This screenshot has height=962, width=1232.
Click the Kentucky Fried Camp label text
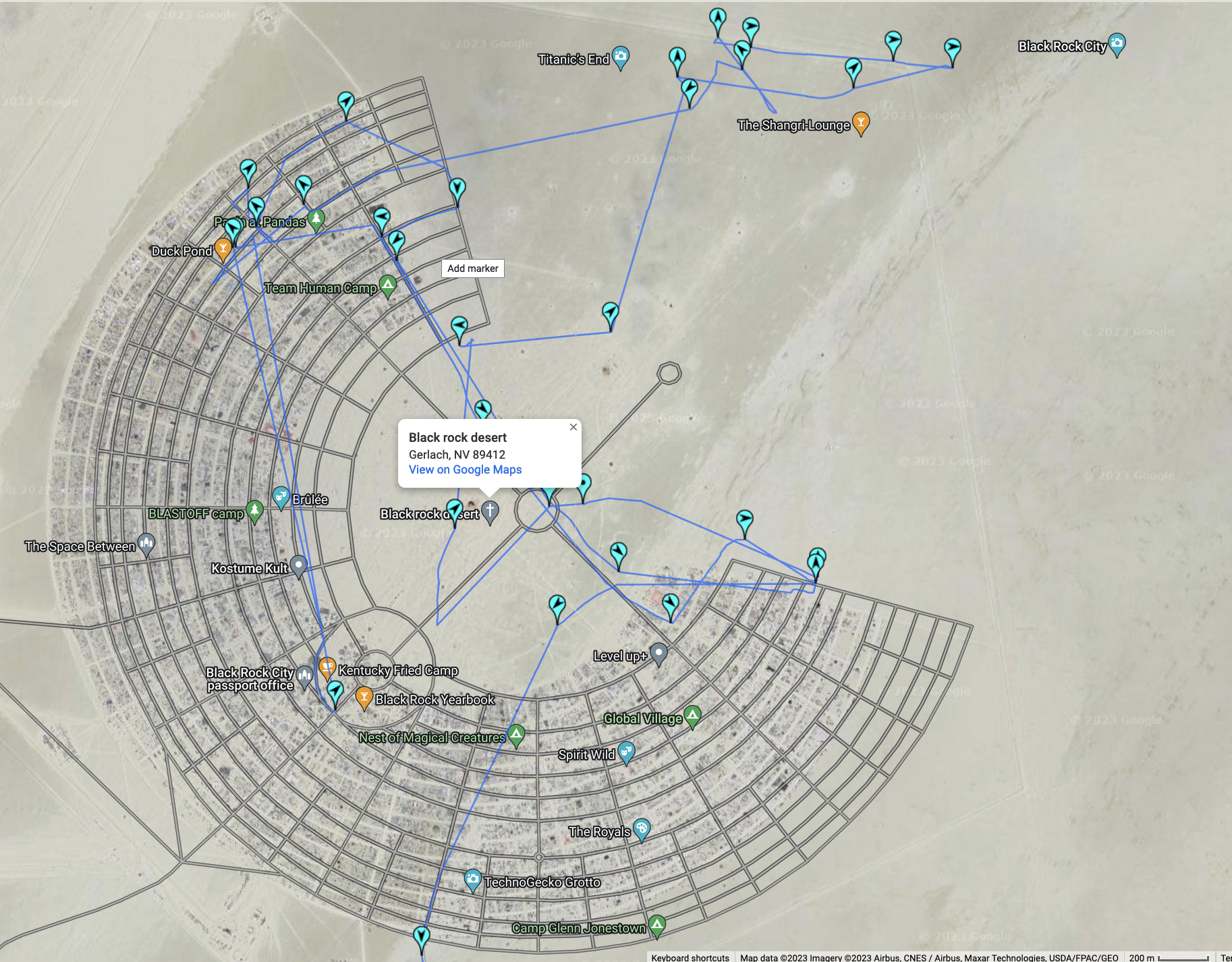(398, 670)
